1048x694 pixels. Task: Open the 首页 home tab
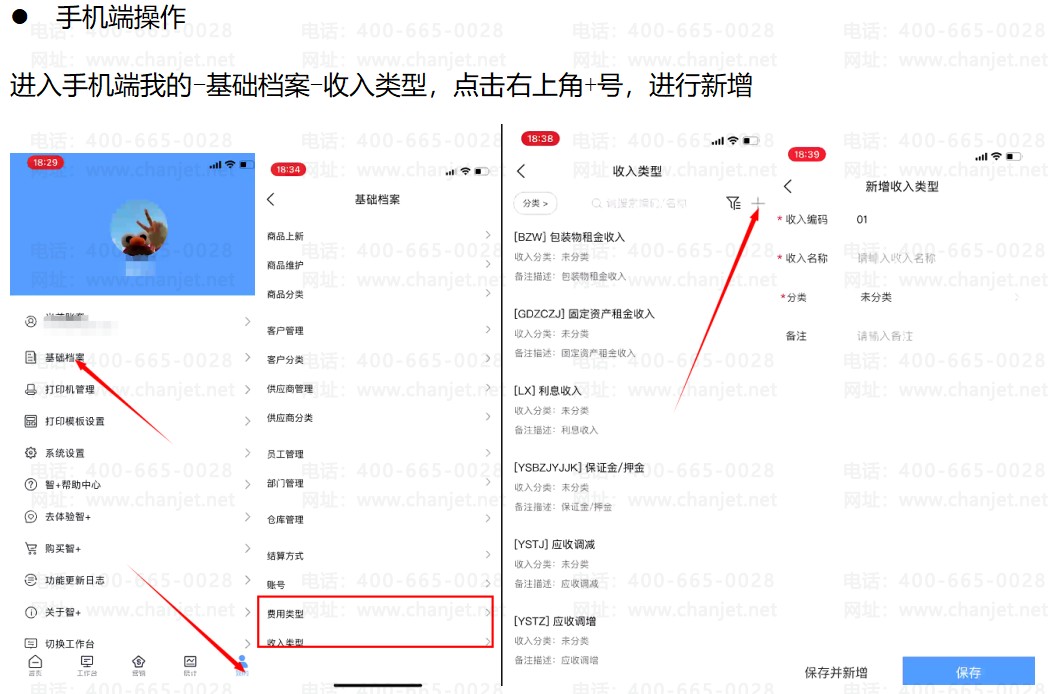click(35, 665)
